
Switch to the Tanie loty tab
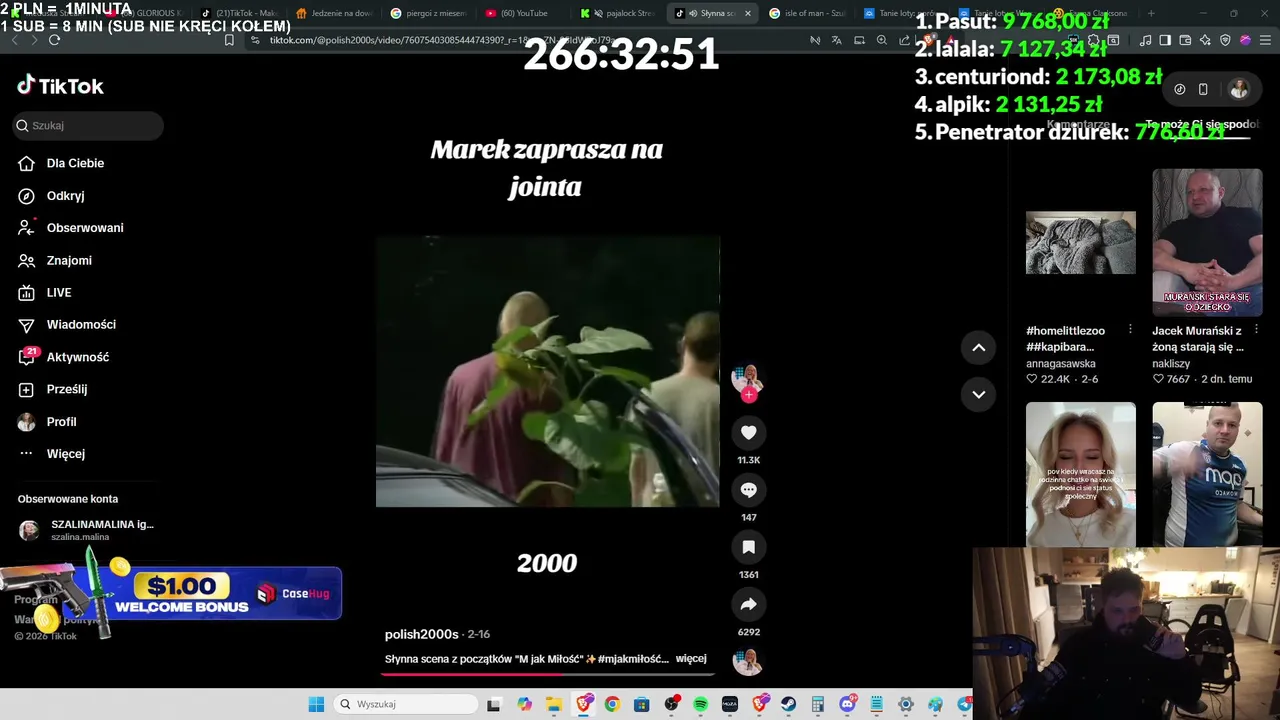(x=901, y=13)
